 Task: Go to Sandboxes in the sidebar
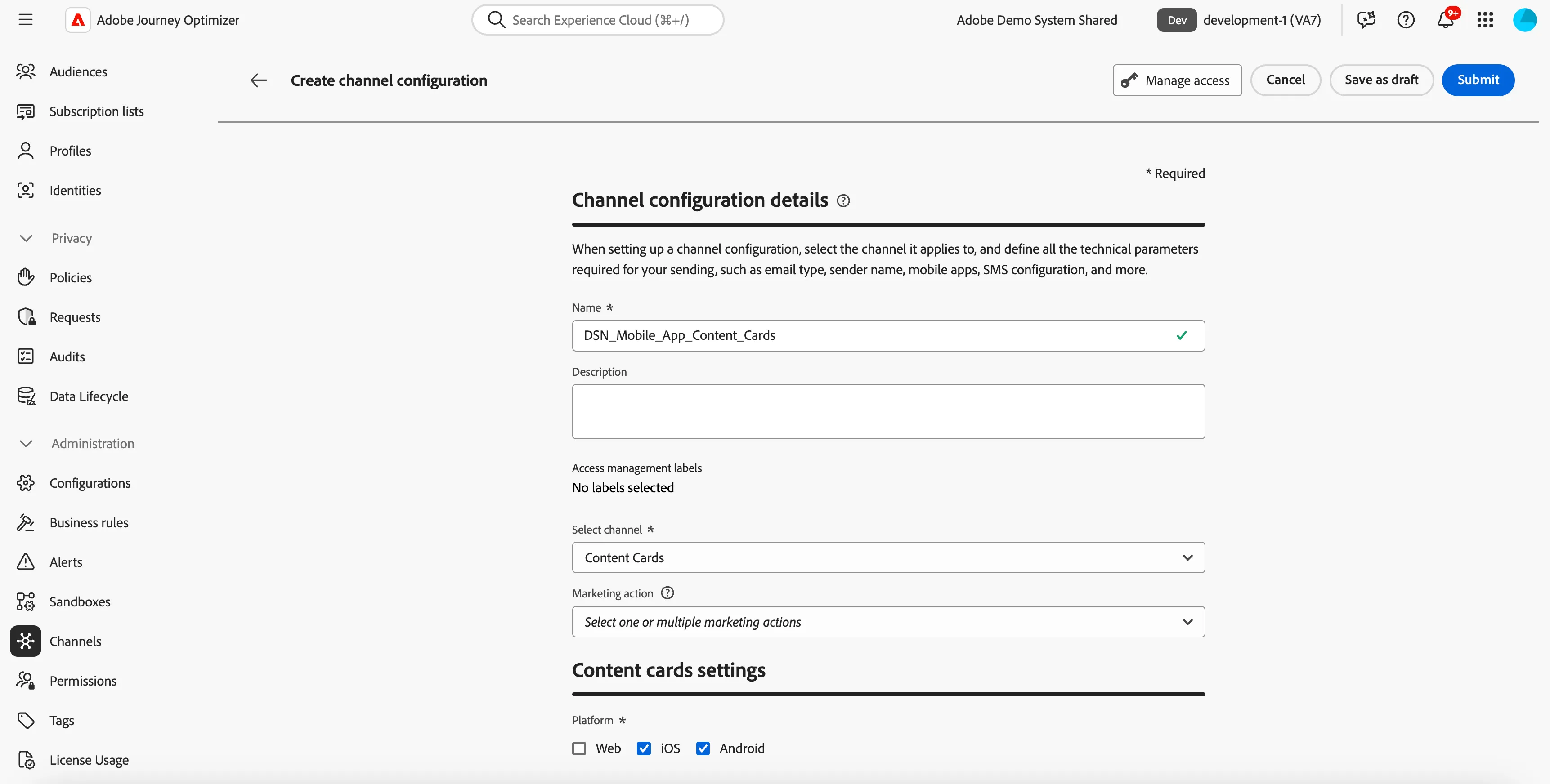[x=80, y=601]
